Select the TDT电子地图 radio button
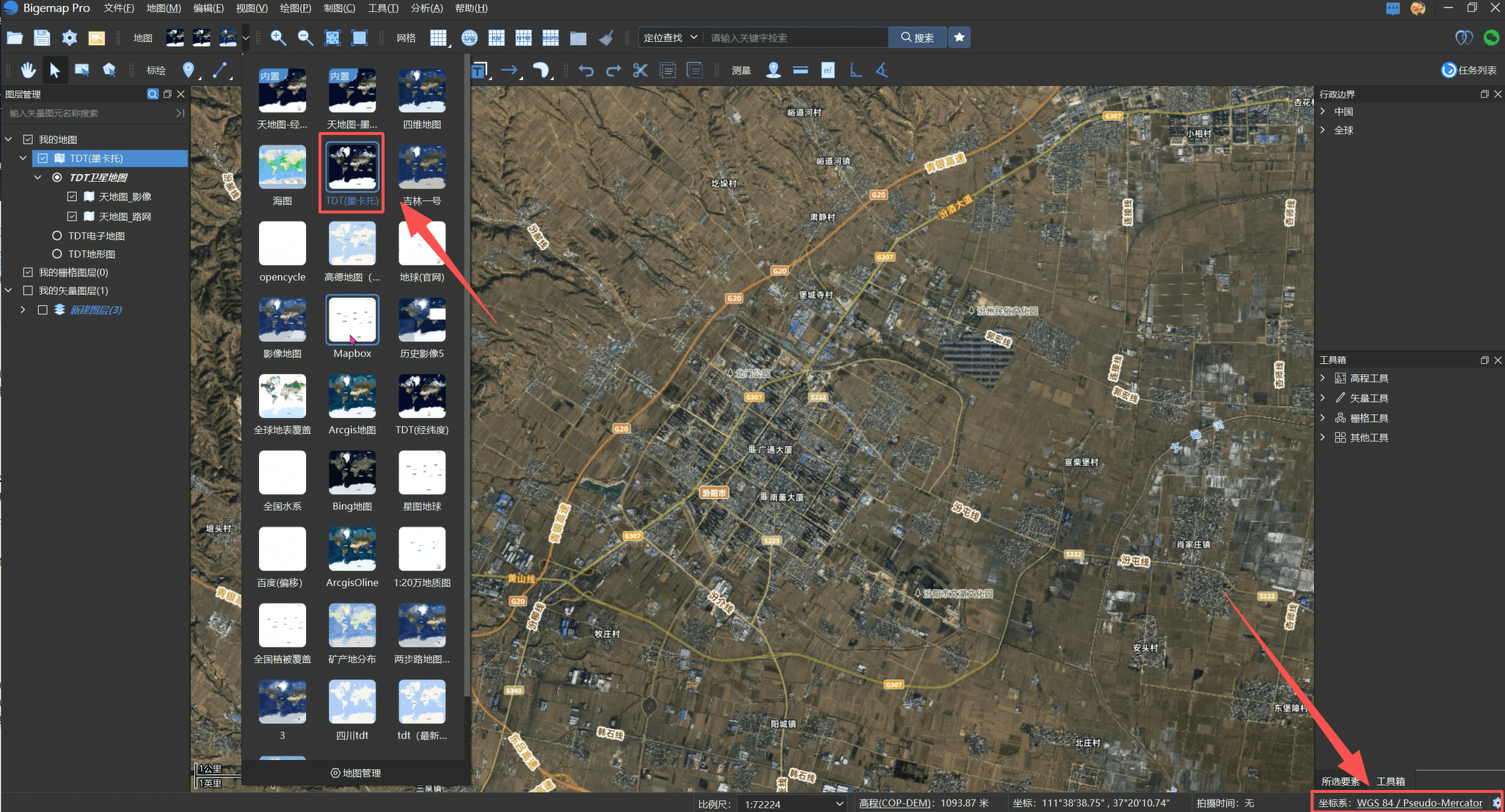Viewport: 1505px width, 812px height. click(x=57, y=235)
